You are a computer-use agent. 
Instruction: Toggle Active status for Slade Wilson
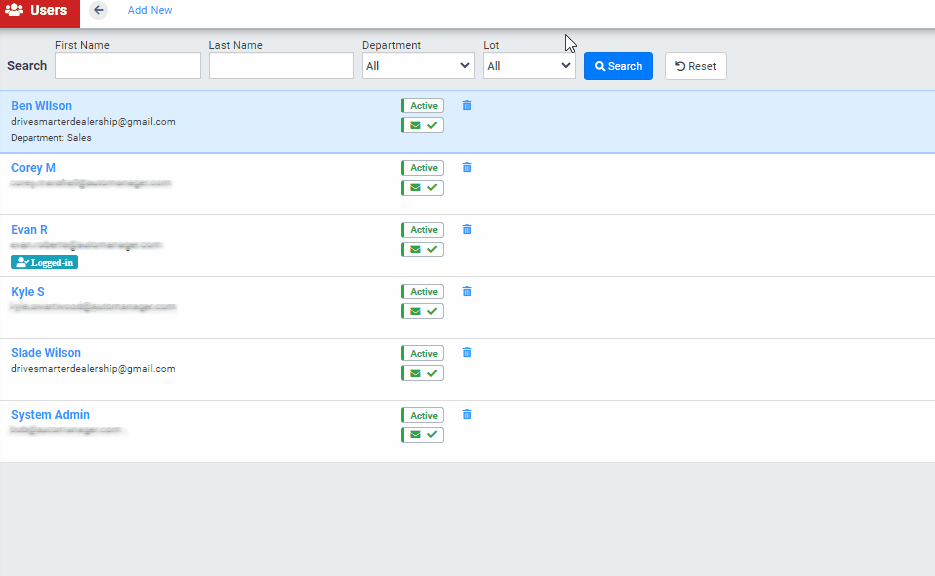pyautogui.click(x=422, y=353)
